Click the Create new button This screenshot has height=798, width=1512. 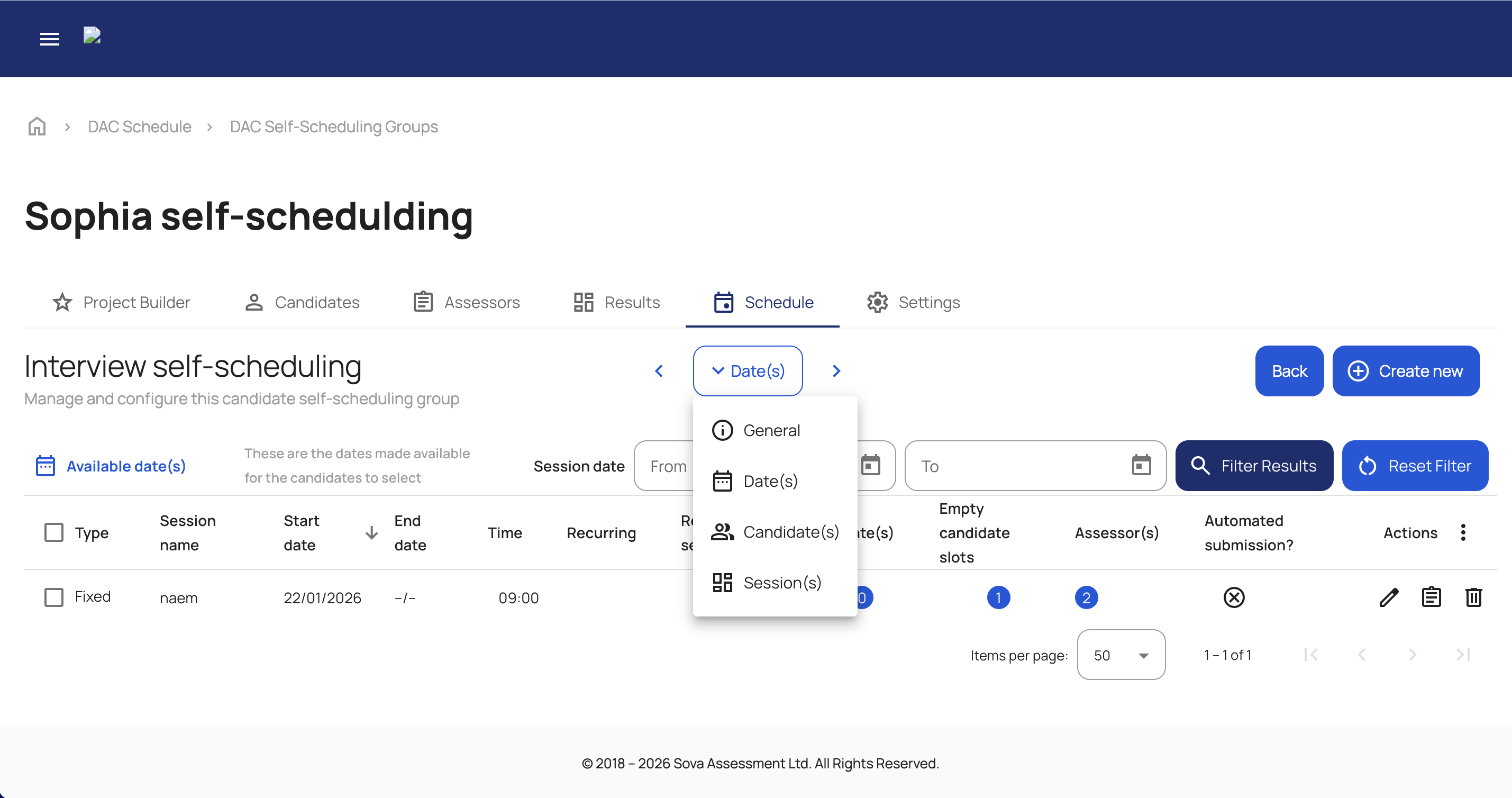pos(1406,371)
